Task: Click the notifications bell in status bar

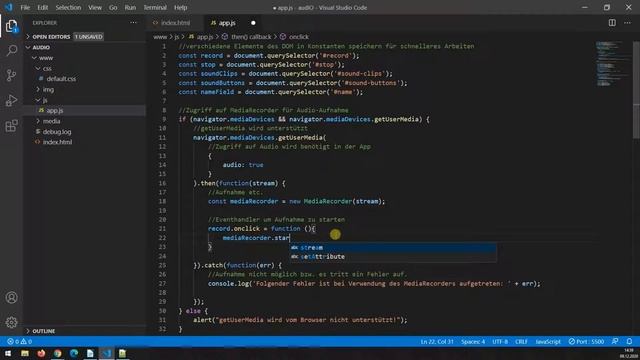Action: coord(629,342)
